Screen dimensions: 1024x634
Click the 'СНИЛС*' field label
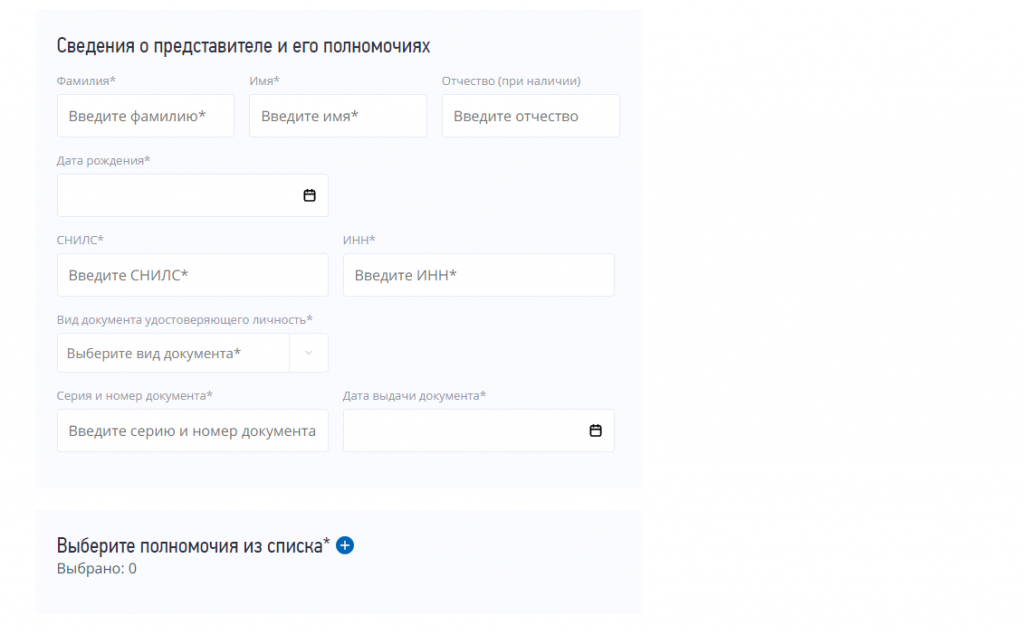(x=80, y=239)
